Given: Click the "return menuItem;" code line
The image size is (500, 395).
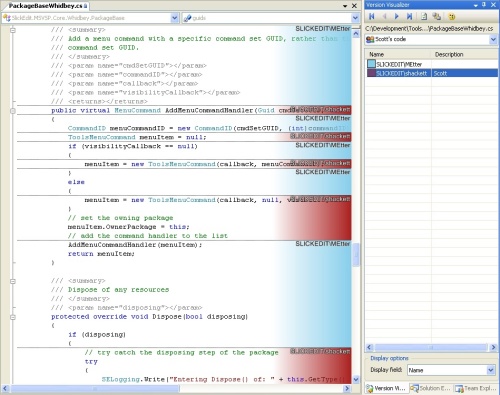Looking at the screenshot, I should click(x=101, y=254).
